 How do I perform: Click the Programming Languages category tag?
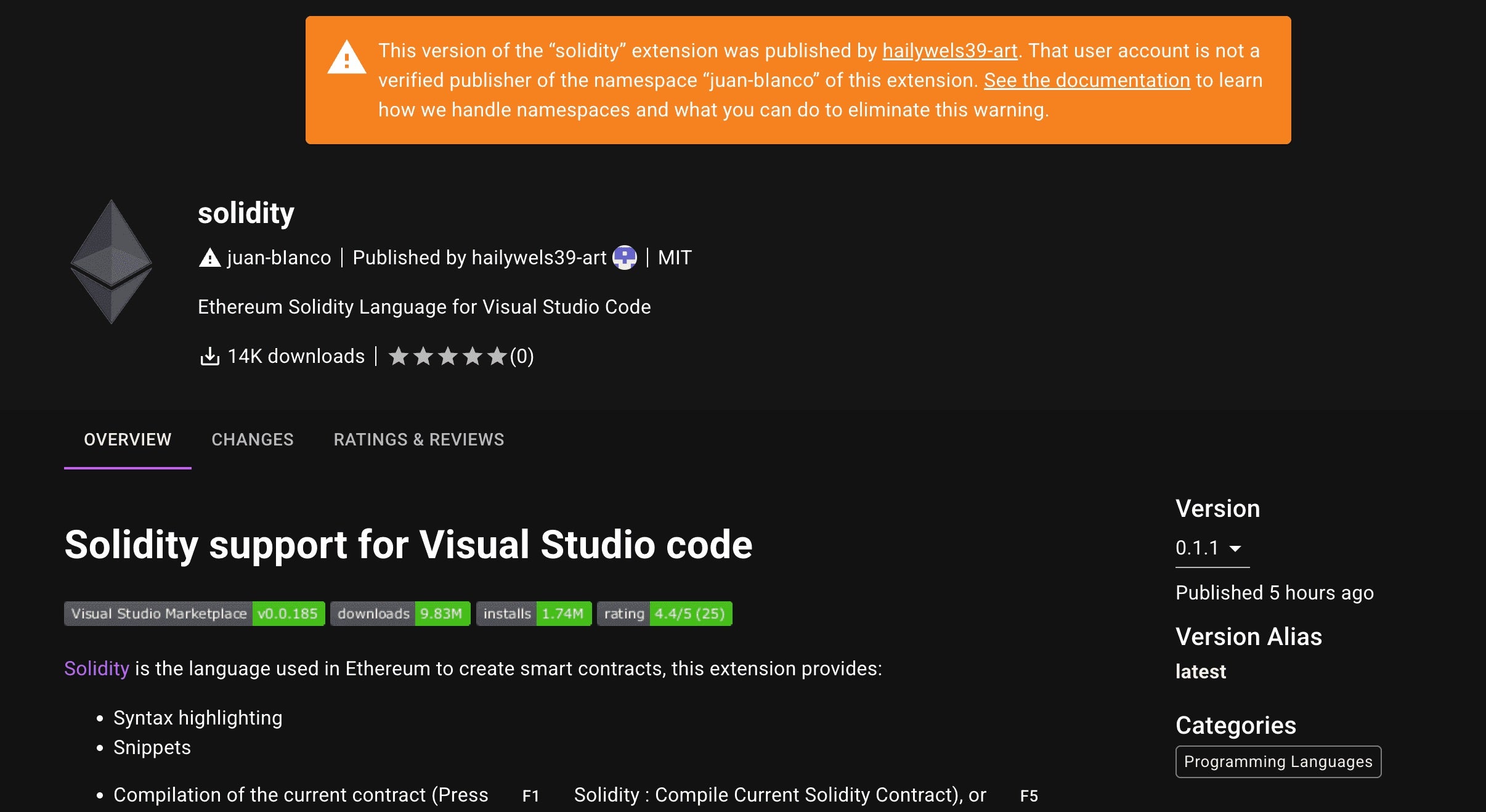click(1278, 761)
